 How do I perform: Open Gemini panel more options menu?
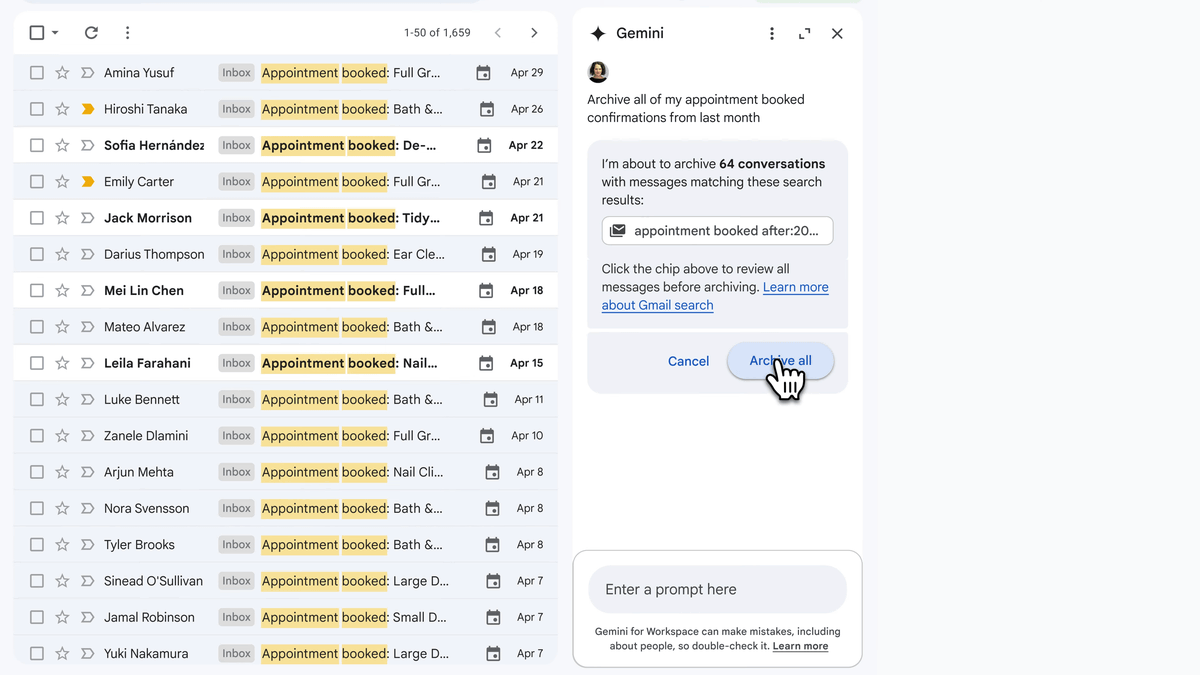coord(771,34)
